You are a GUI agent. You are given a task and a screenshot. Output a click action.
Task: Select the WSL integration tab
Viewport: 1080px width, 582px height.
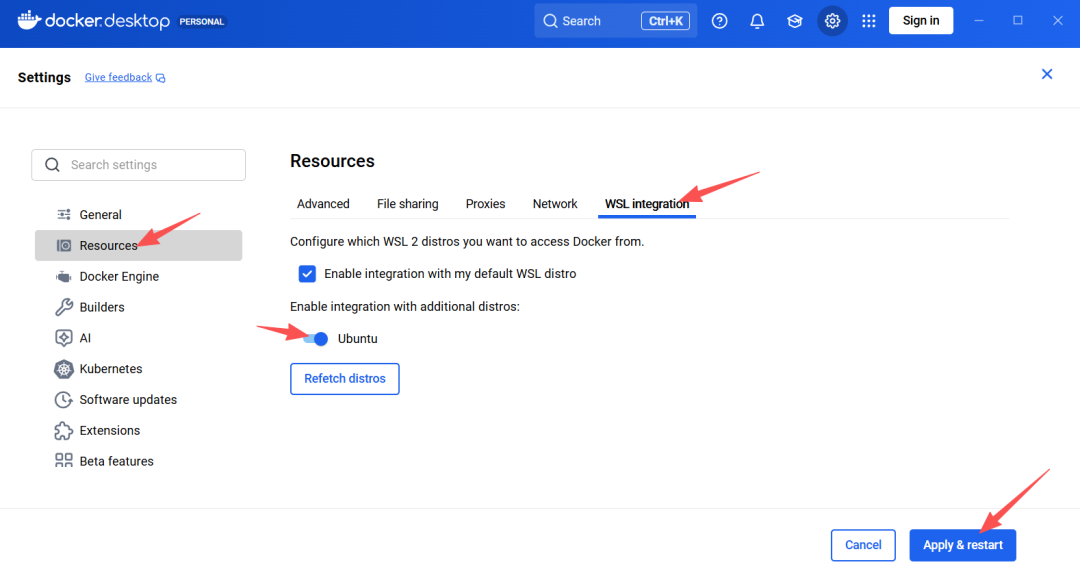[x=647, y=204]
